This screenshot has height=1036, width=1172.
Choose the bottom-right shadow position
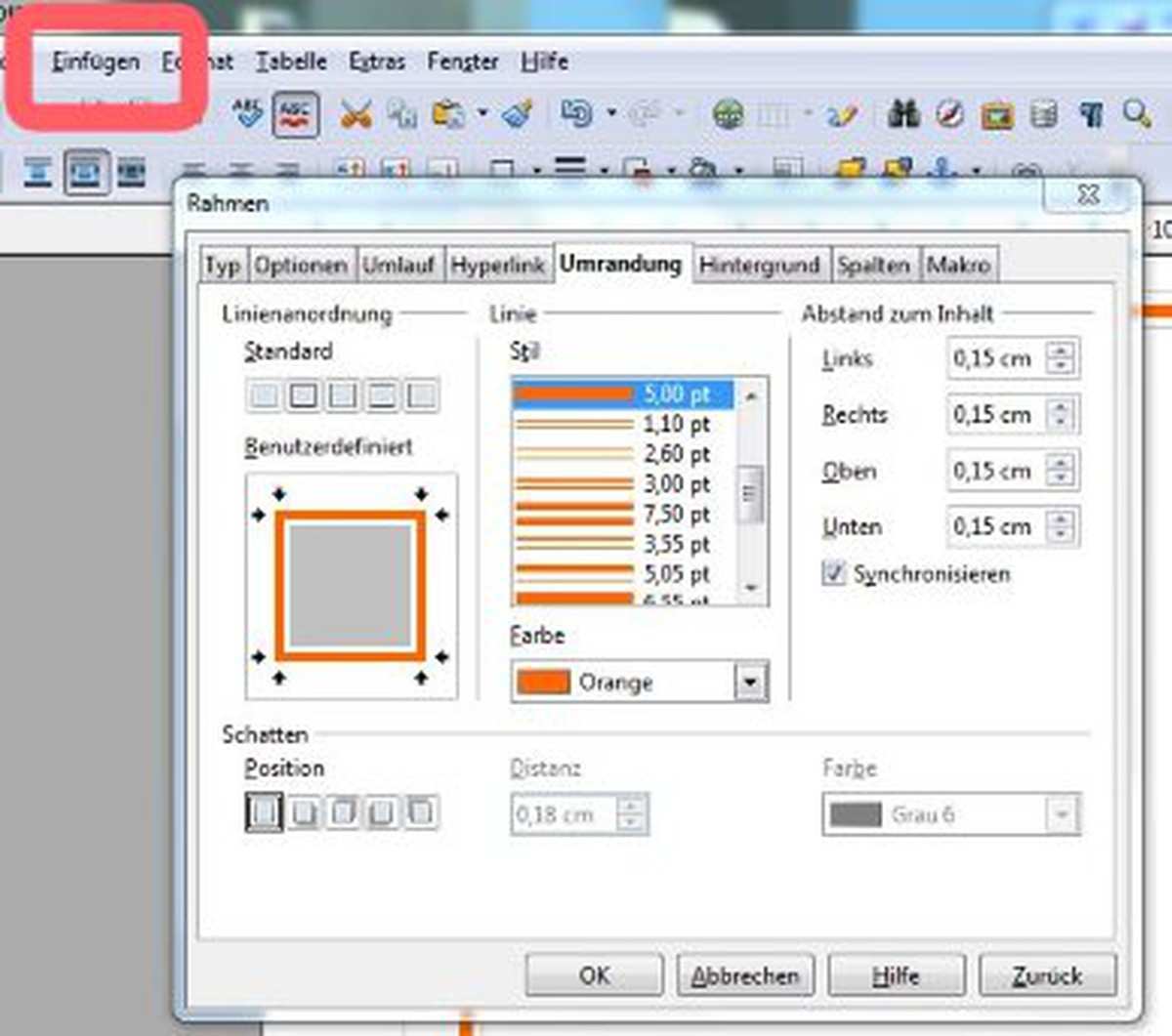304,812
